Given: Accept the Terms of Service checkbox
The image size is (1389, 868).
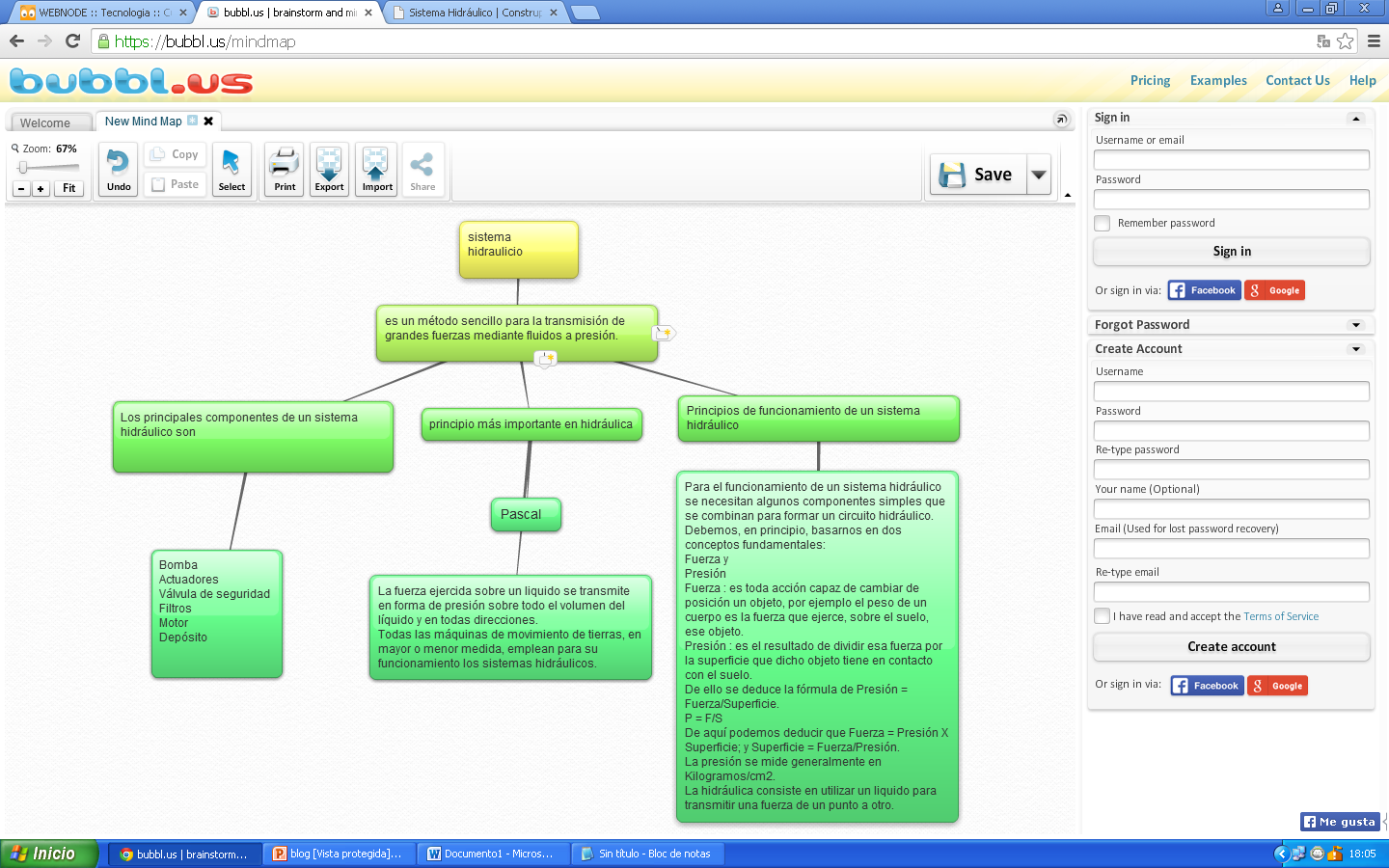Looking at the screenshot, I should click(x=1103, y=616).
